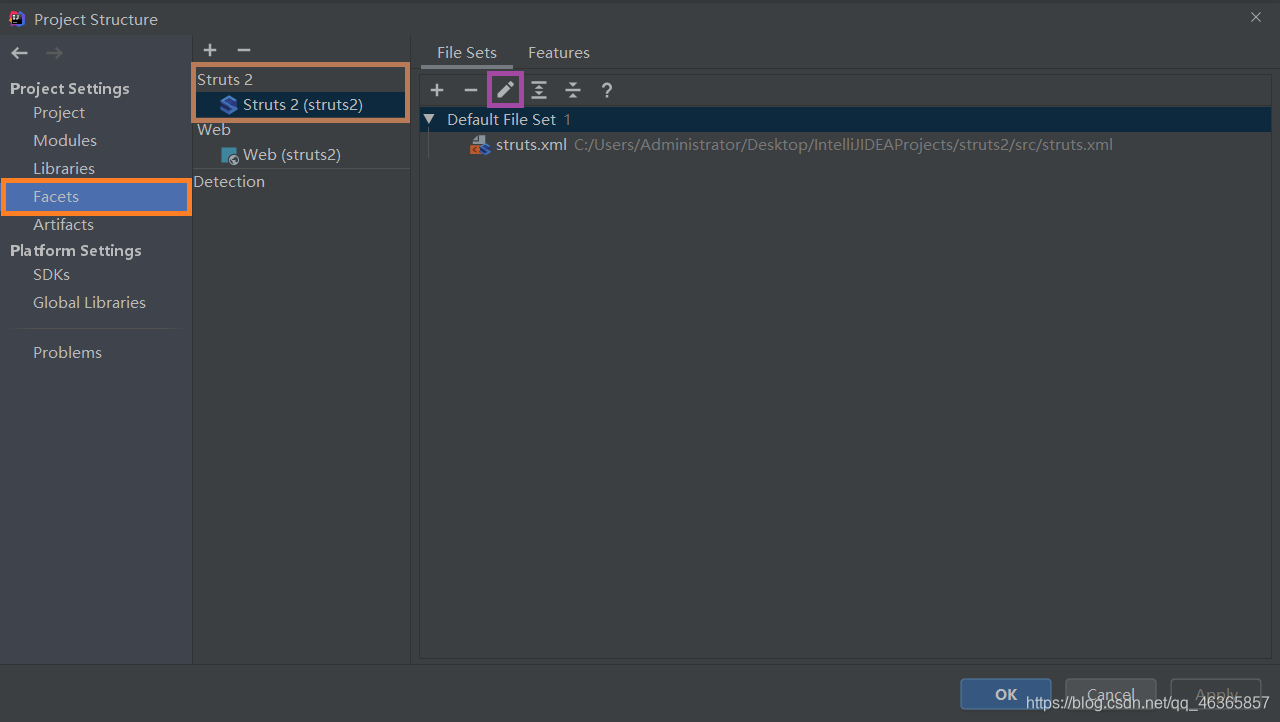Open the Project settings page
Image resolution: width=1280 pixels, height=722 pixels.
59,113
